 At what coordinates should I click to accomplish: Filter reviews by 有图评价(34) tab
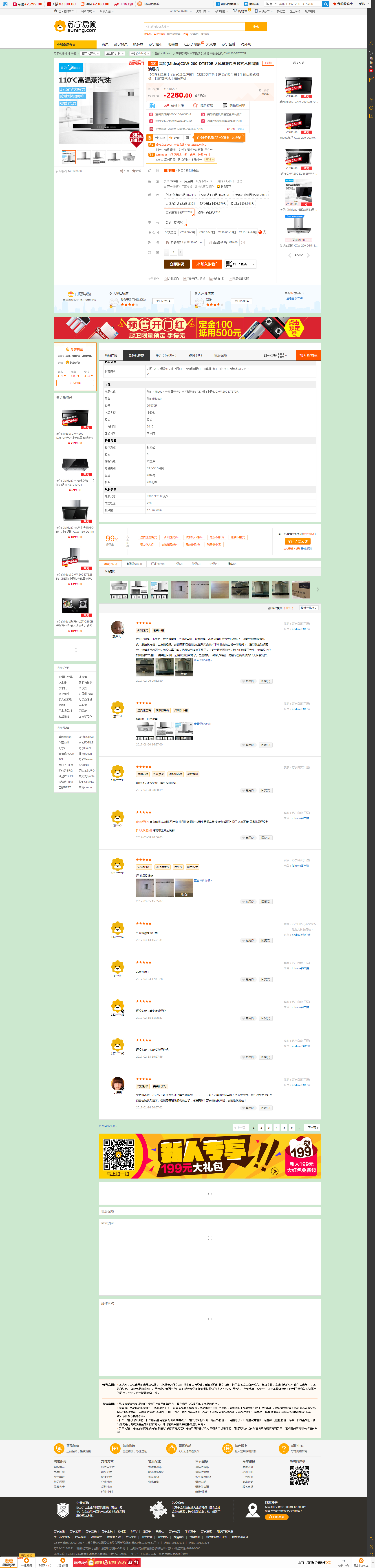click(x=134, y=564)
